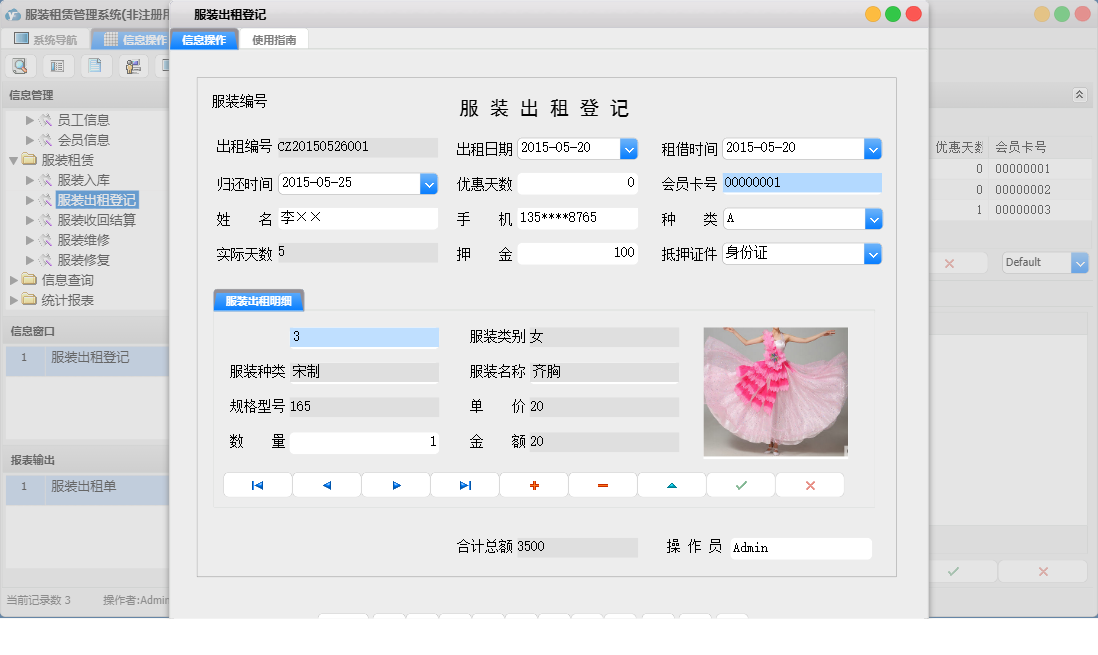Select the search/preview toolbar icon
The width and height of the screenshot is (1098, 655).
coord(20,65)
